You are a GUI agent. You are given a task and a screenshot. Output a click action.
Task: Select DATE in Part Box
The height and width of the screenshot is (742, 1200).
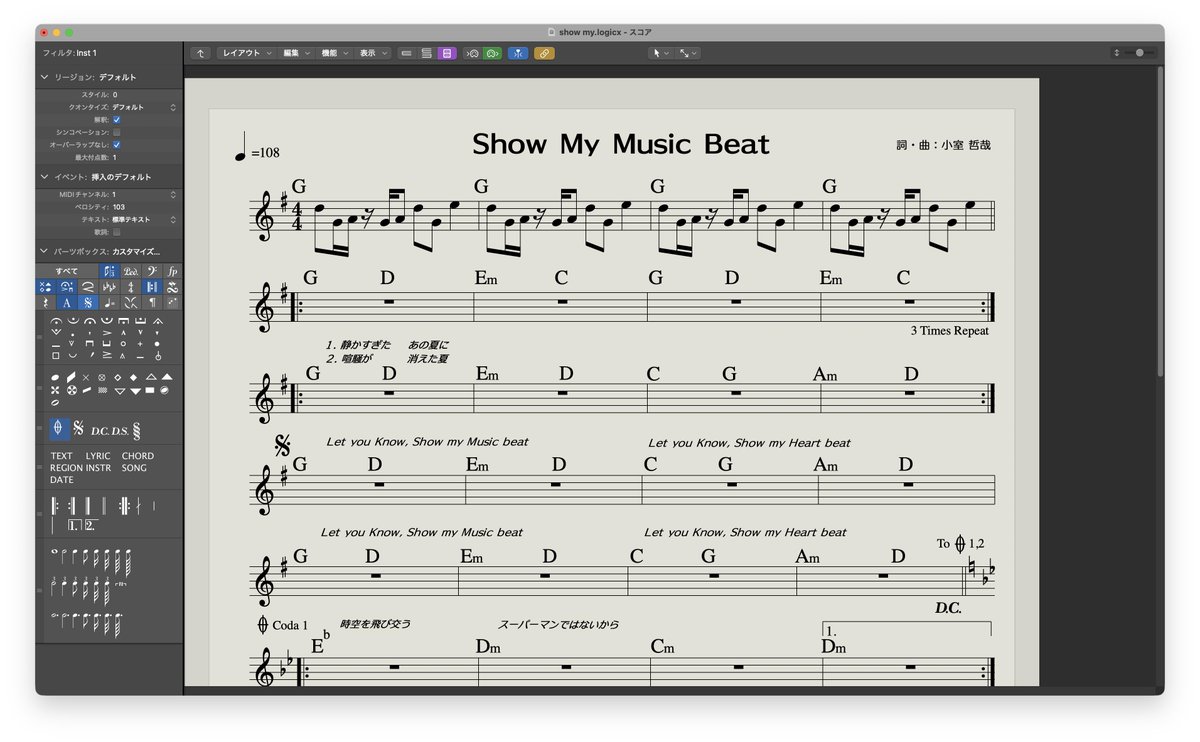click(x=62, y=480)
